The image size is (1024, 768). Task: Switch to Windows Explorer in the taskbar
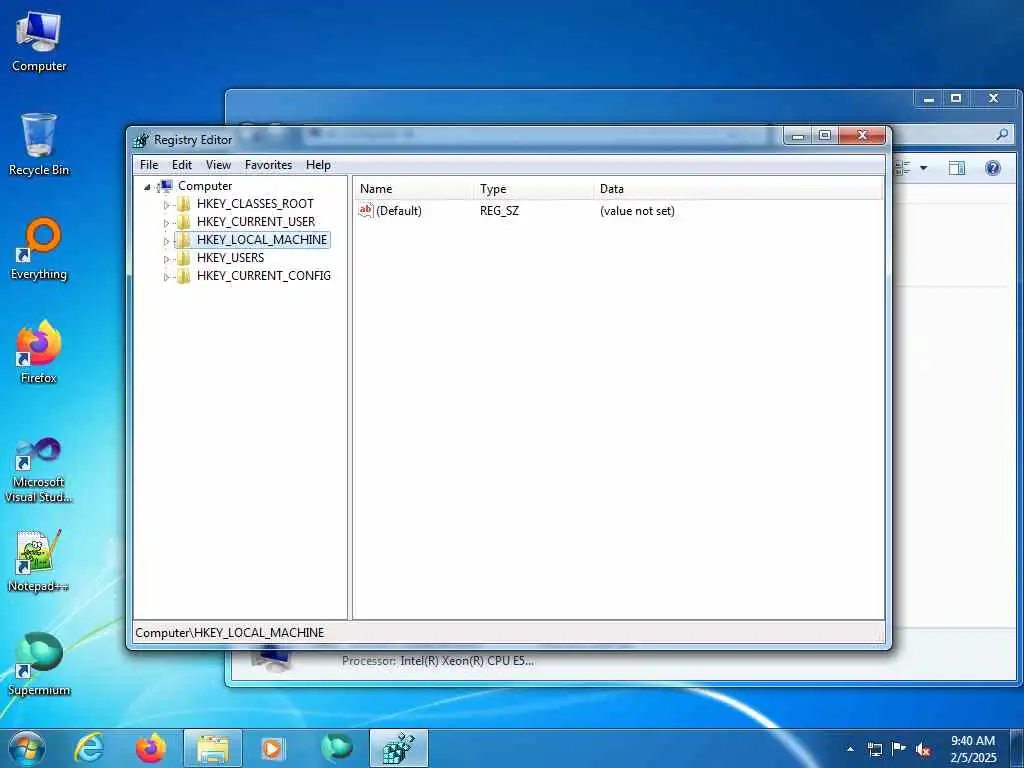[213, 748]
